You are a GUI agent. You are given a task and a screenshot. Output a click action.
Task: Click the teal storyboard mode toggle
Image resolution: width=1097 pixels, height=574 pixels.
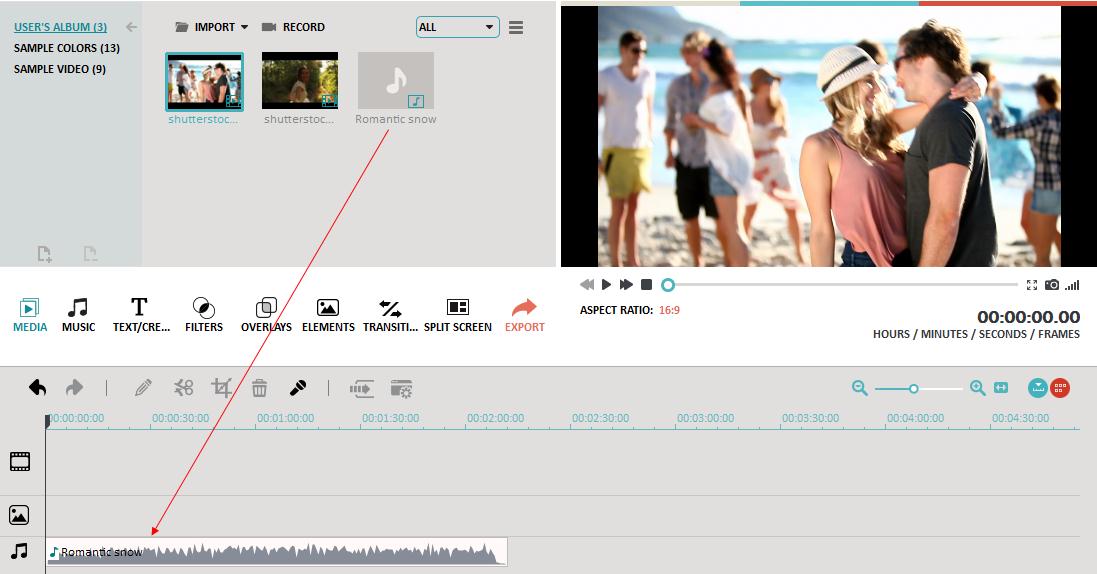[x=1038, y=388]
